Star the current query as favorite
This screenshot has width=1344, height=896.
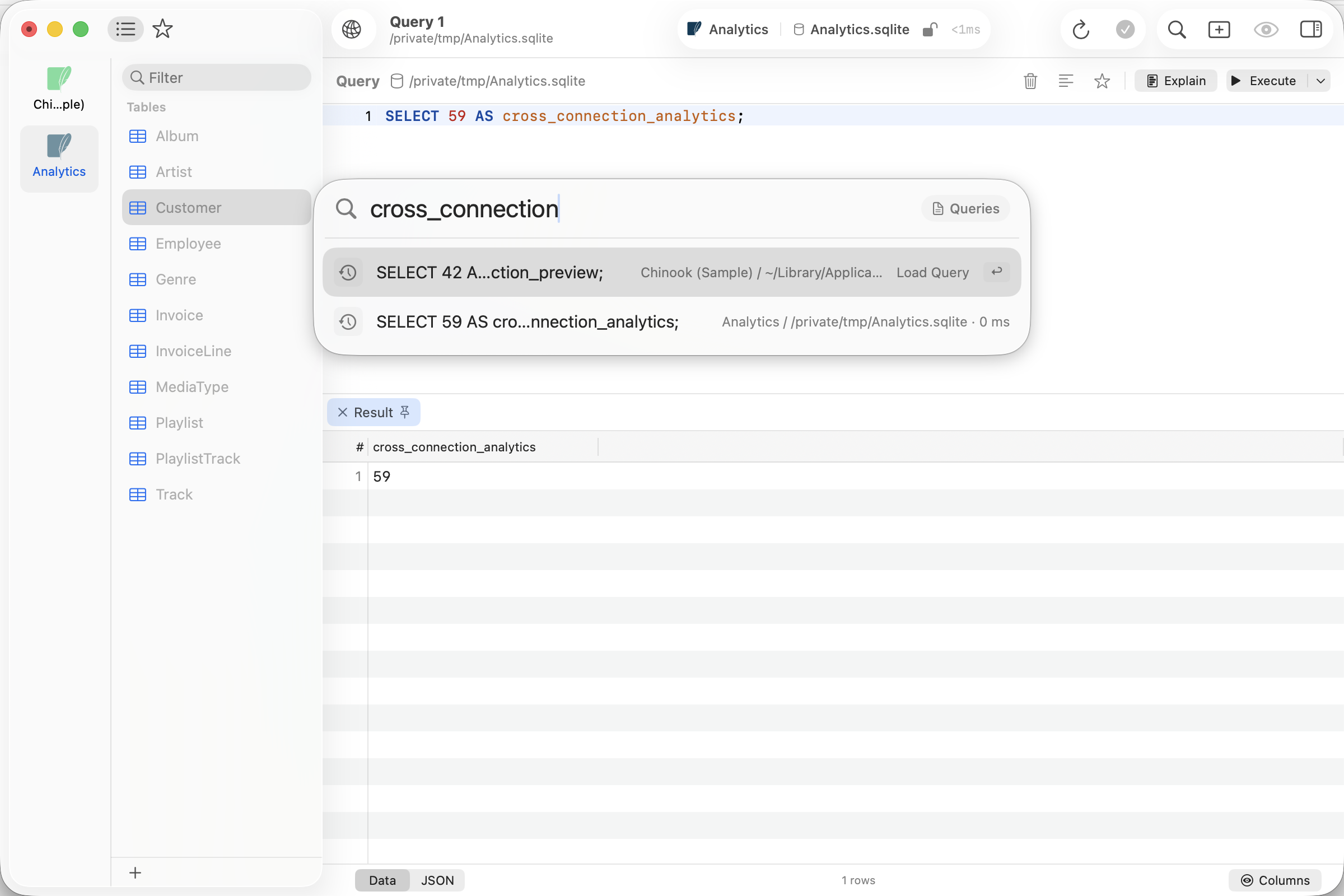pyautogui.click(x=1102, y=81)
